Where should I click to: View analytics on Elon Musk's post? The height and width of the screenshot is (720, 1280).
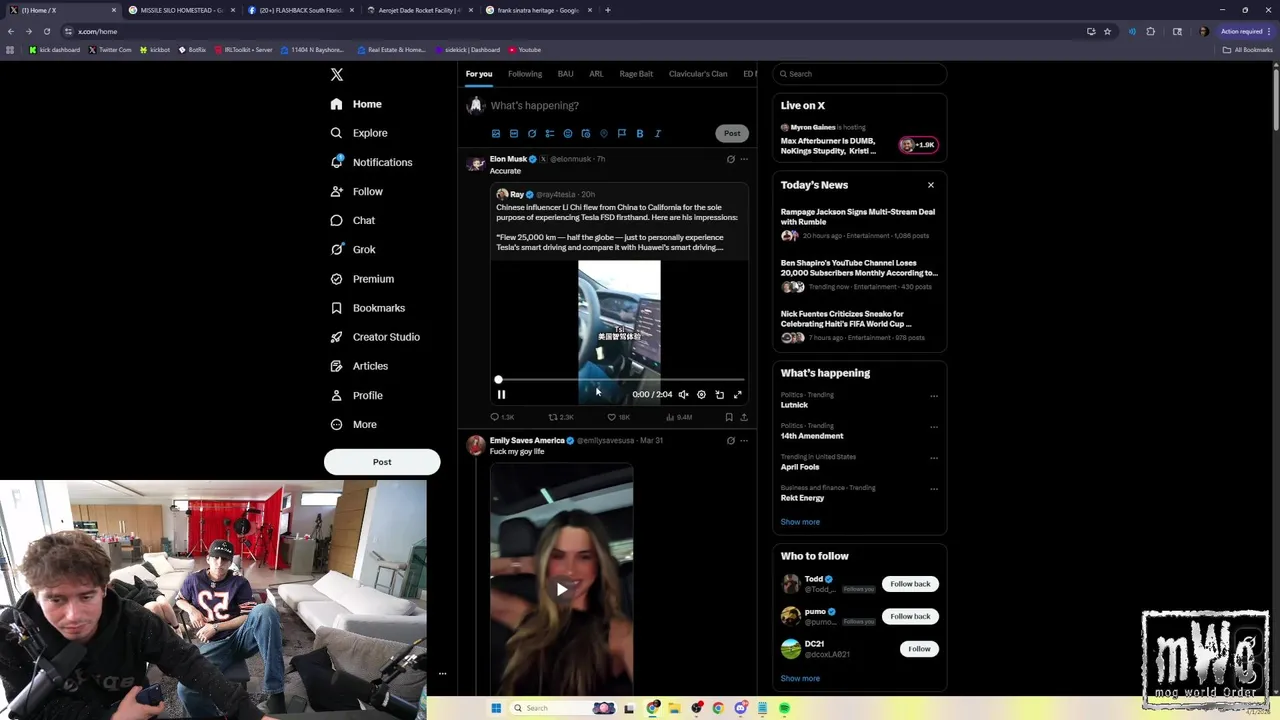(x=679, y=417)
